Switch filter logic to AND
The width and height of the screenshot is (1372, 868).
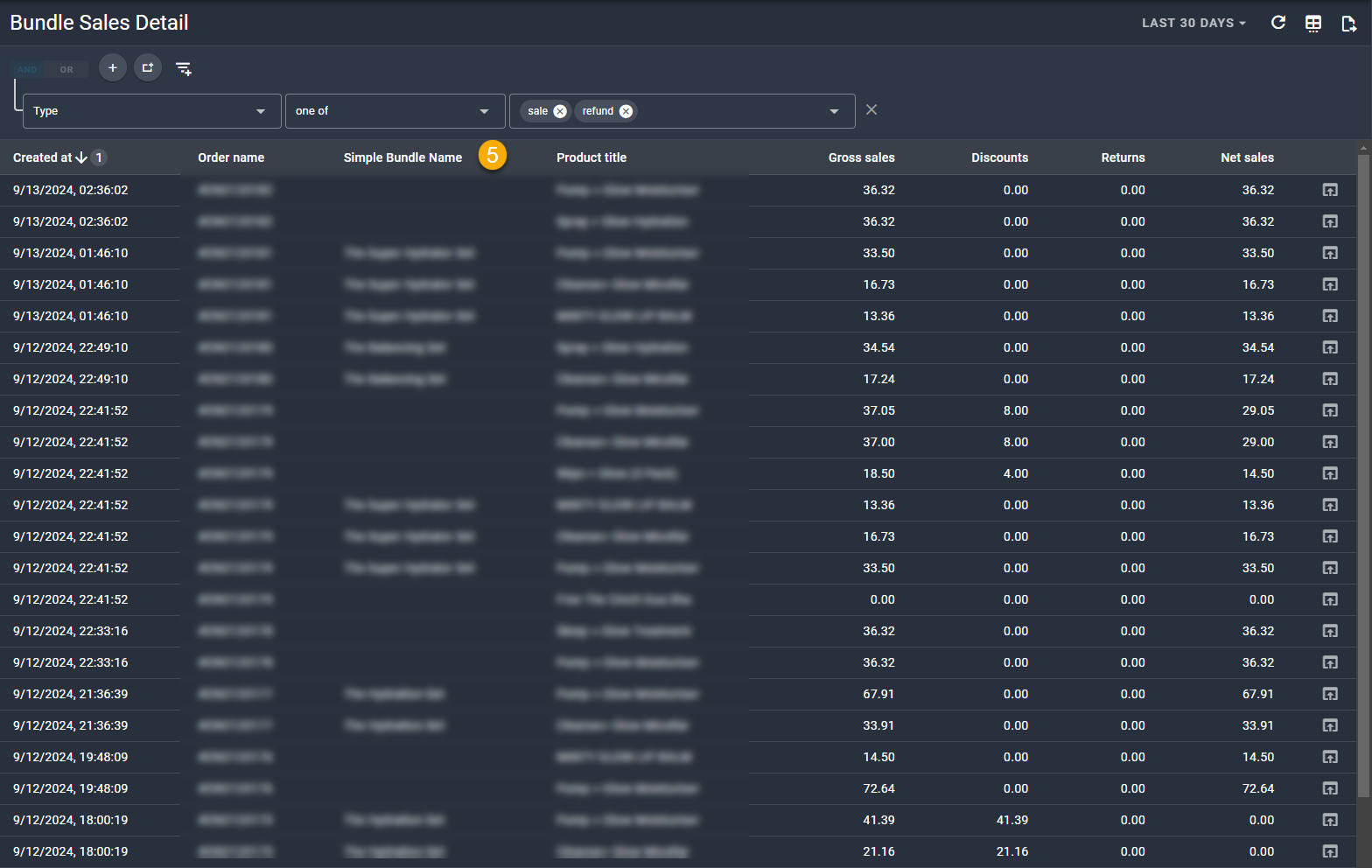coord(28,70)
